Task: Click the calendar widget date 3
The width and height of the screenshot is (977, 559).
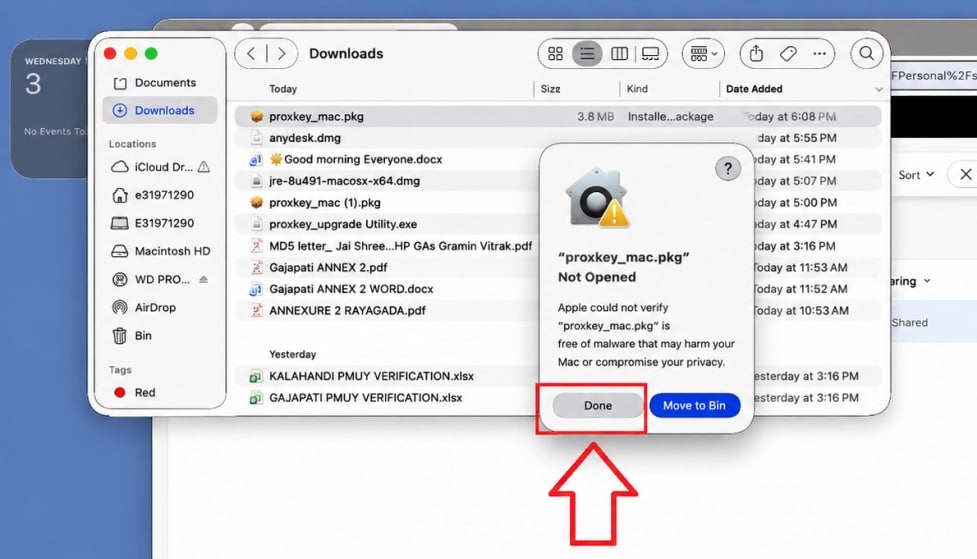Action: 33,84
